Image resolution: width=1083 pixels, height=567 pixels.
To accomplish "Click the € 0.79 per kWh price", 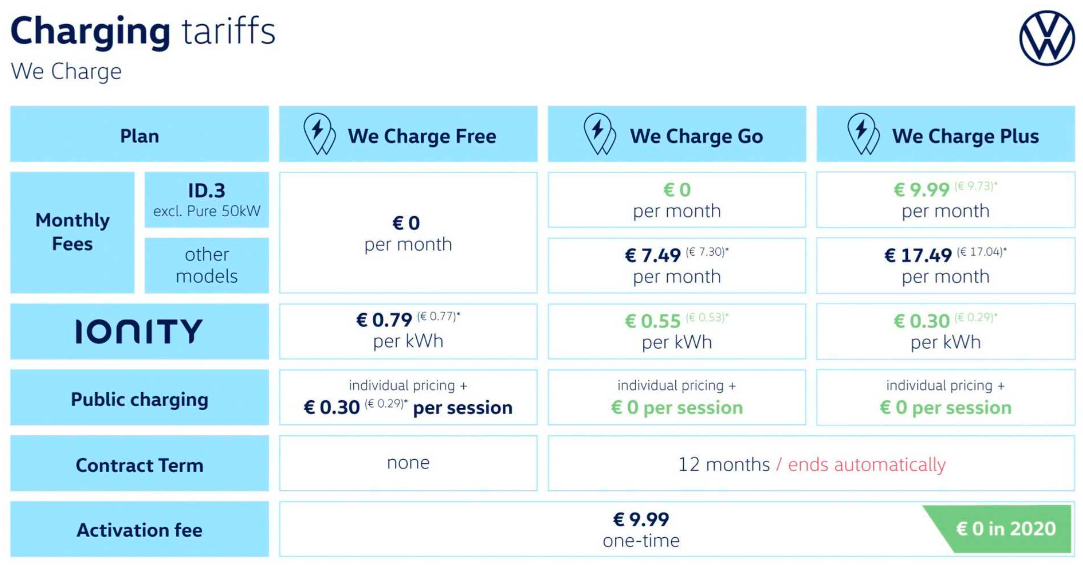I will (408, 331).
